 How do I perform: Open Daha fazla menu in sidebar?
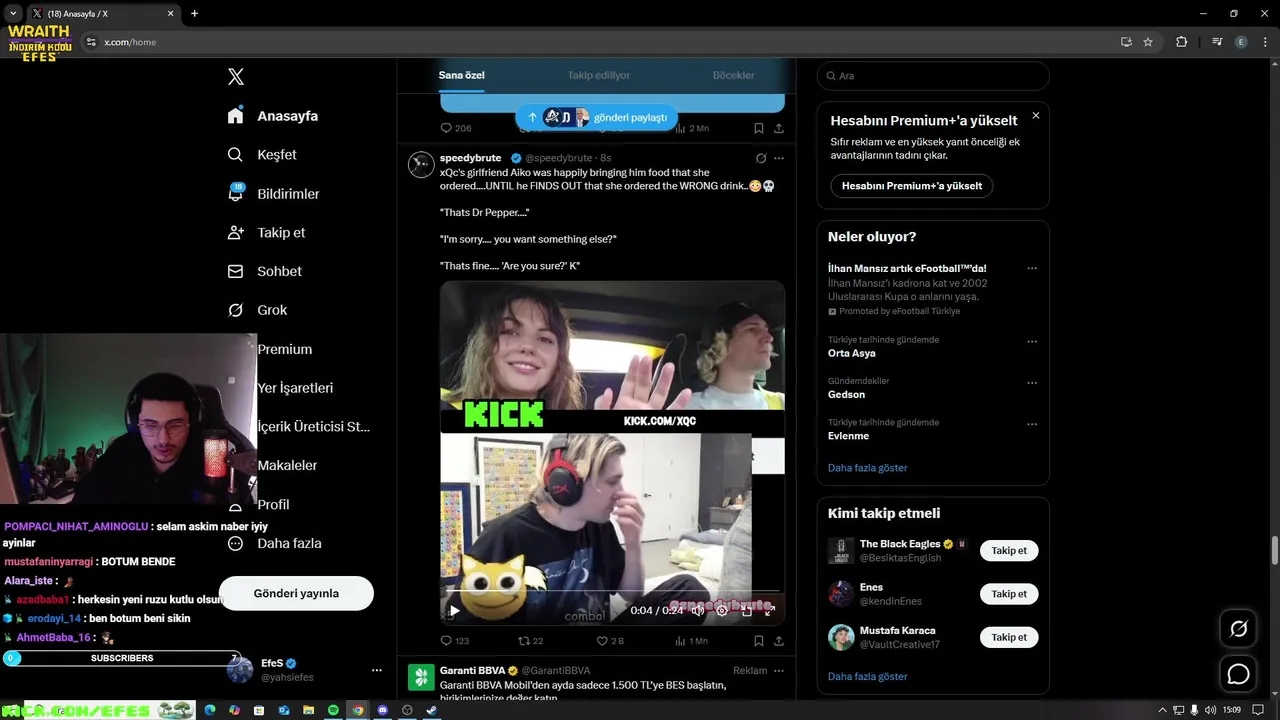tap(274, 543)
